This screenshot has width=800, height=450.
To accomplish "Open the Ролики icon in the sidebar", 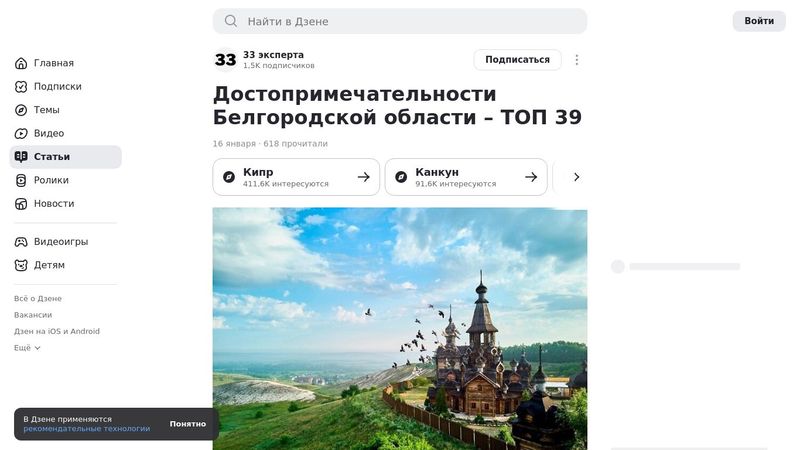I will tap(21, 180).
